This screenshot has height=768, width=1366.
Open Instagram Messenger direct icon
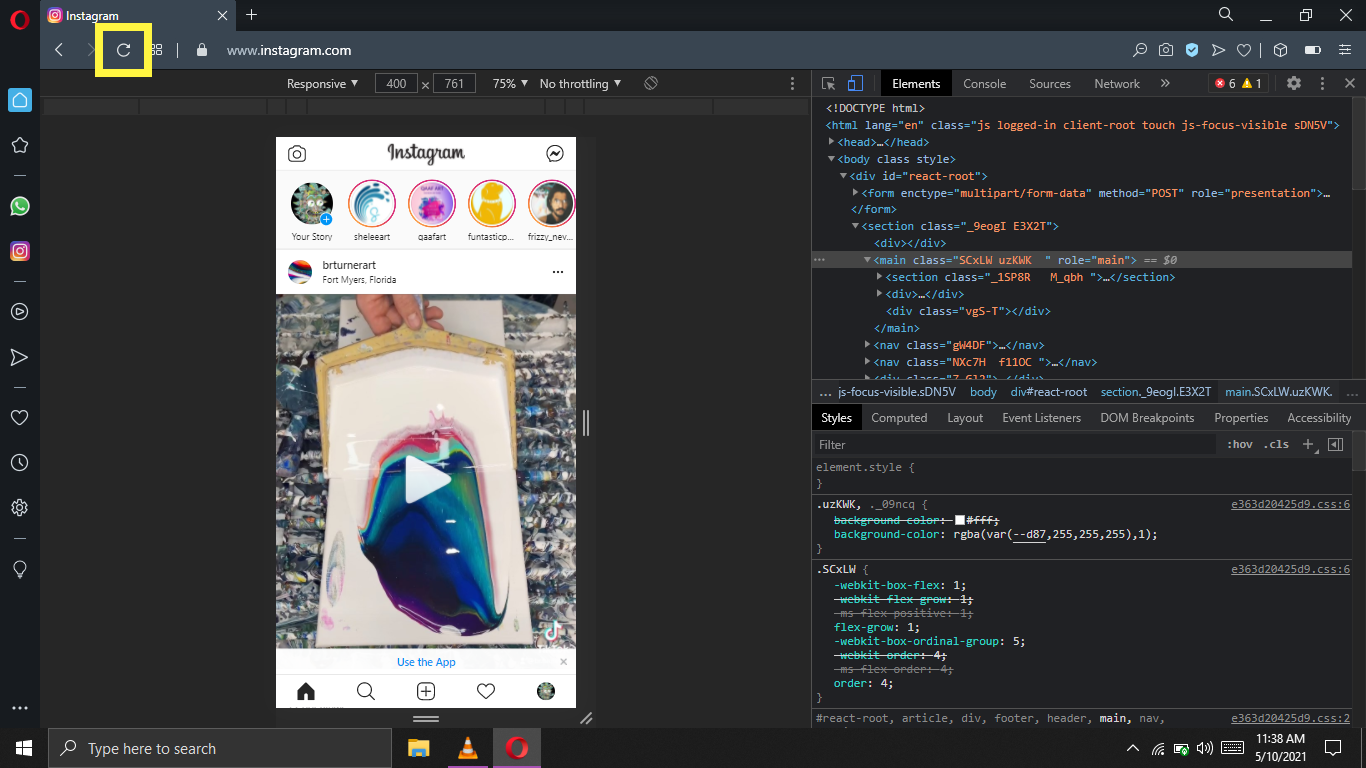[555, 154]
